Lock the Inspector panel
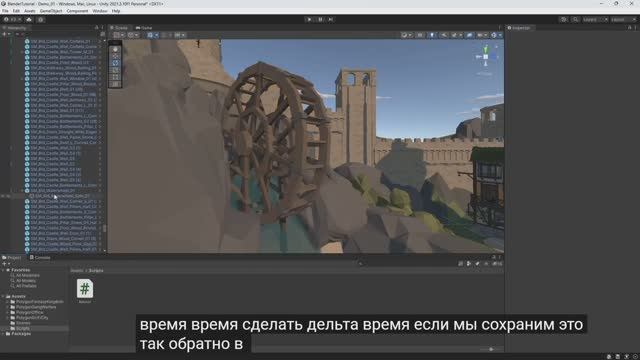Viewport: 640px width, 360px height. click(x=629, y=28)
